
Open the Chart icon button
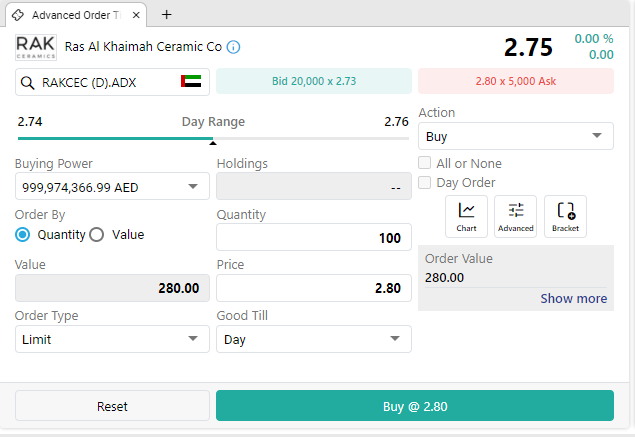click(466, 216)
